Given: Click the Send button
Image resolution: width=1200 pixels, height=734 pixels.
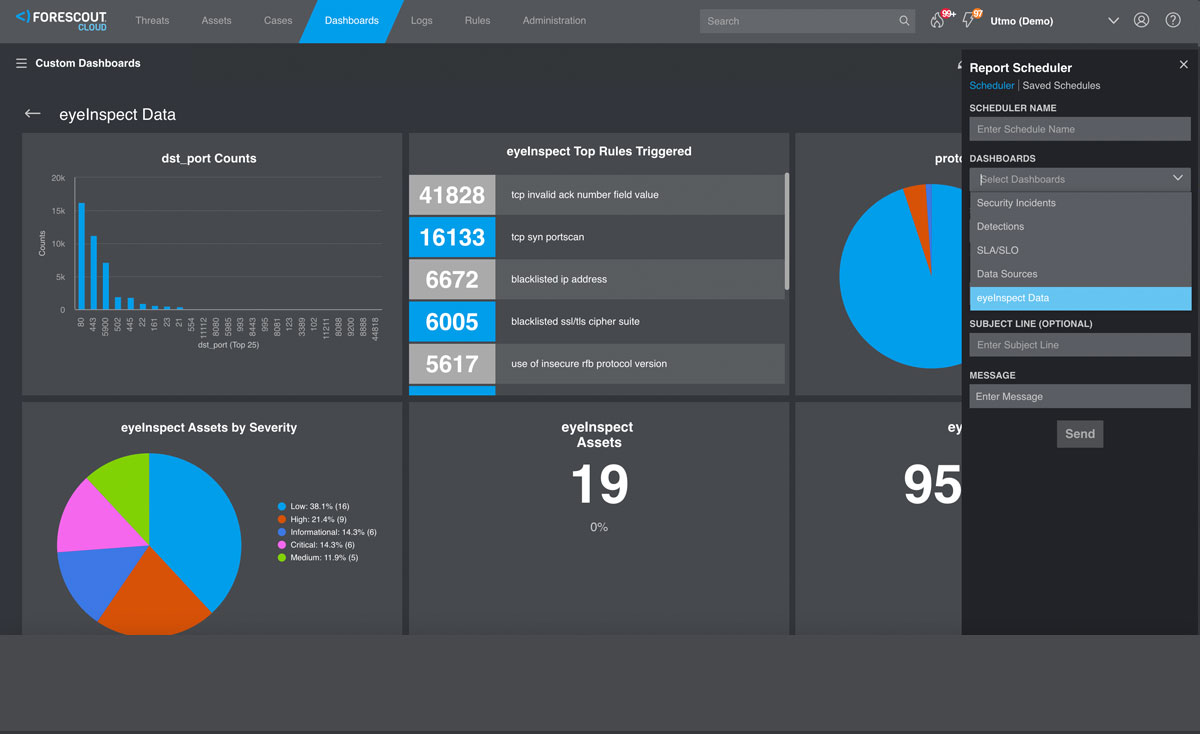Looking at the screenshot, I should pos(1080,434).
